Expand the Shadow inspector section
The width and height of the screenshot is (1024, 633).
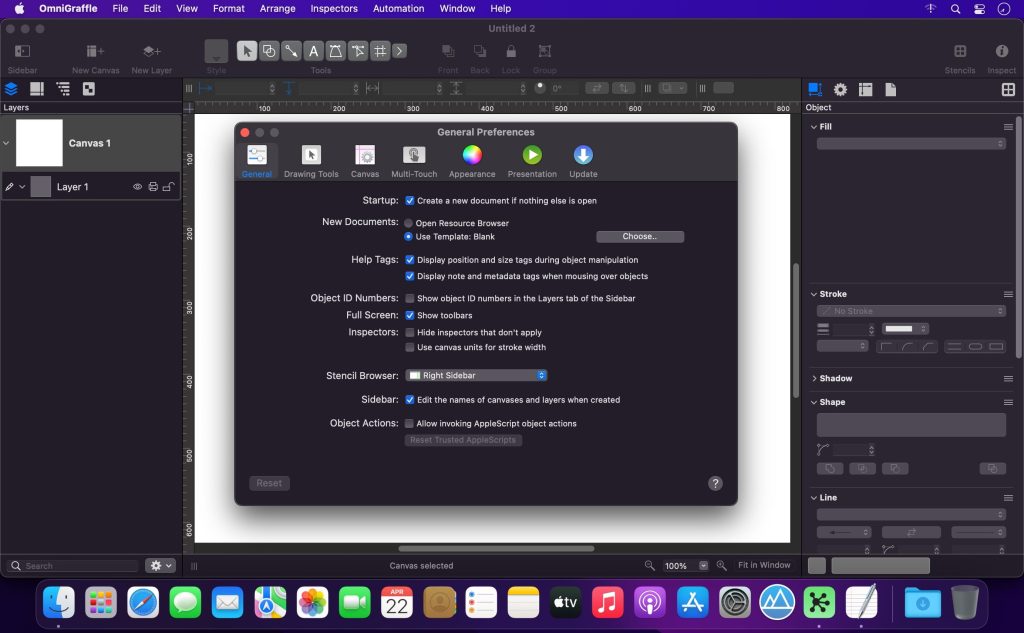[x=814, y=379]
